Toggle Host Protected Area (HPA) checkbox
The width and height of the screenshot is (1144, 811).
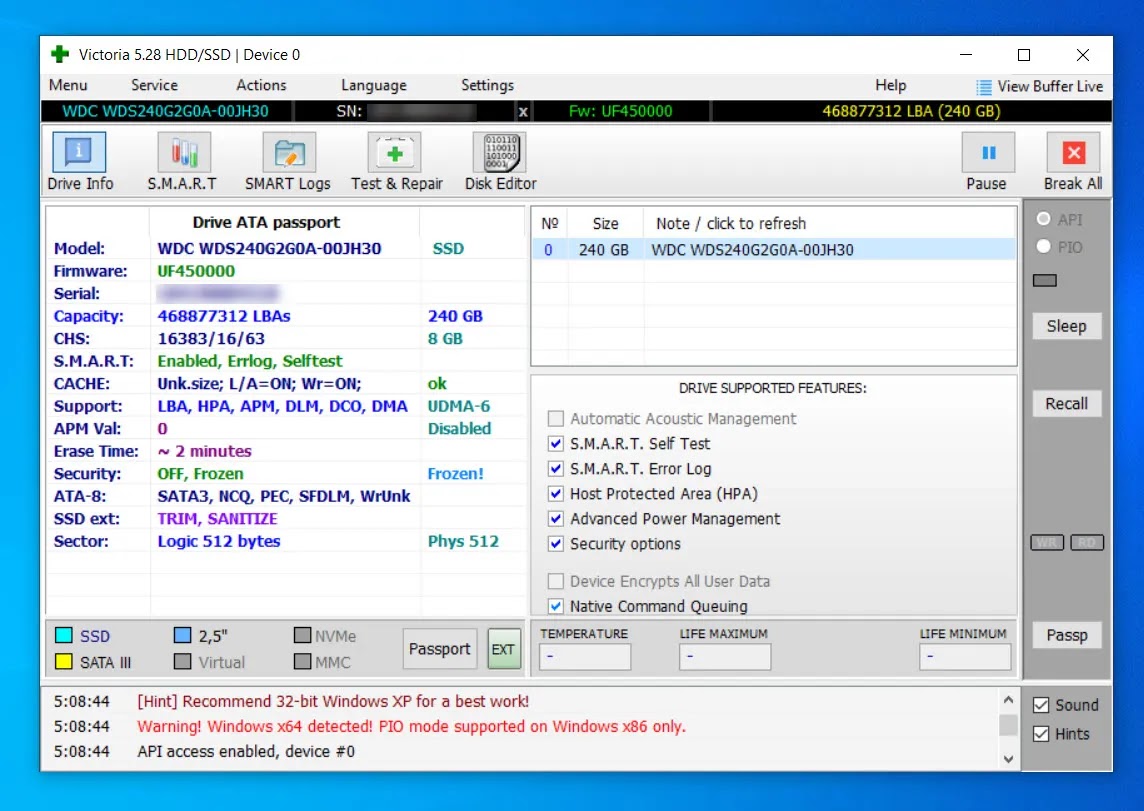click(555, 494)
